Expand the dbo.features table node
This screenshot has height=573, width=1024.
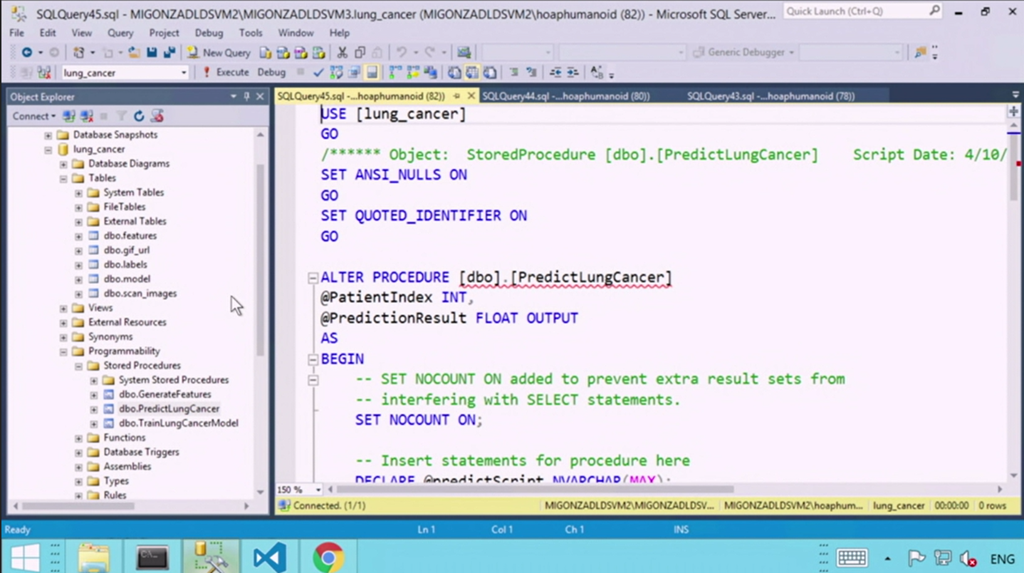click(x=78, y=236)
